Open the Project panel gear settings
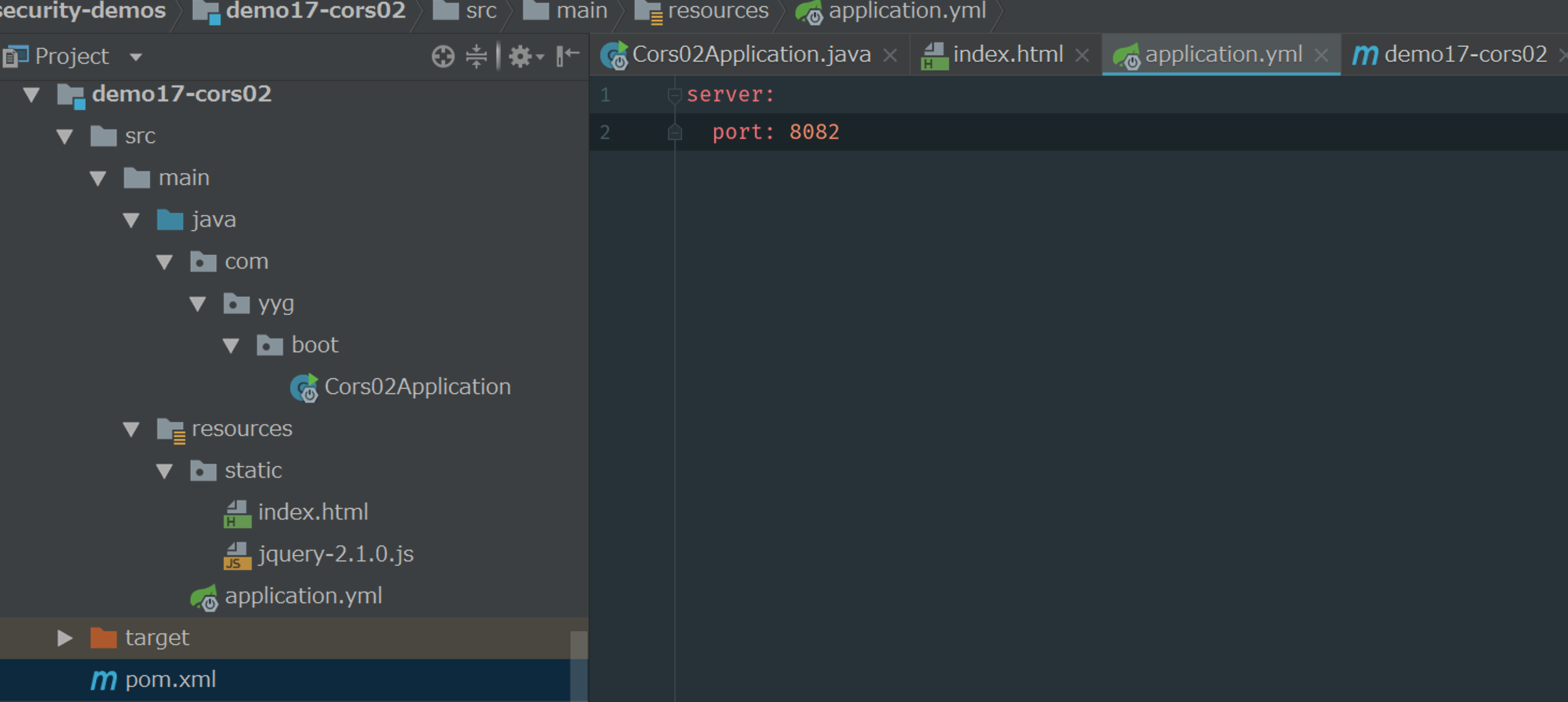1568x702 pixels. (526, 56)
